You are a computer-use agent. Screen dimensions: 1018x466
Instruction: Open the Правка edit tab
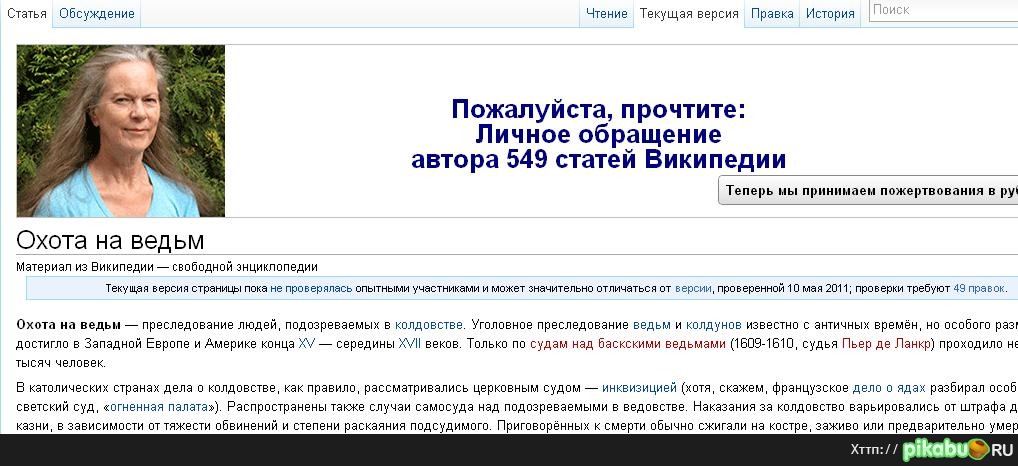tap(773, 14)
